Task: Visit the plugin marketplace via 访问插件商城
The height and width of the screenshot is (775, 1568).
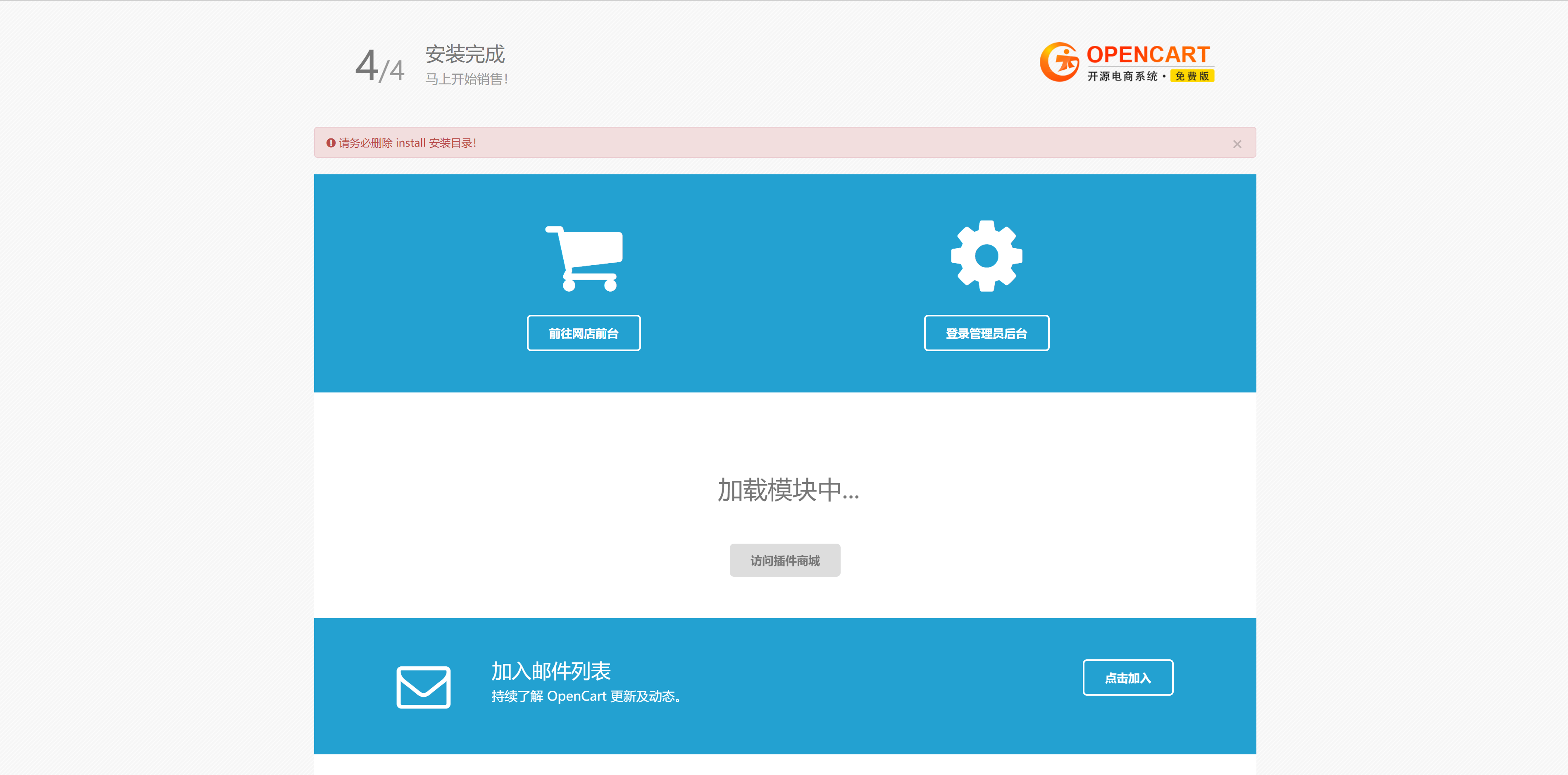Action: coord(784,560)
